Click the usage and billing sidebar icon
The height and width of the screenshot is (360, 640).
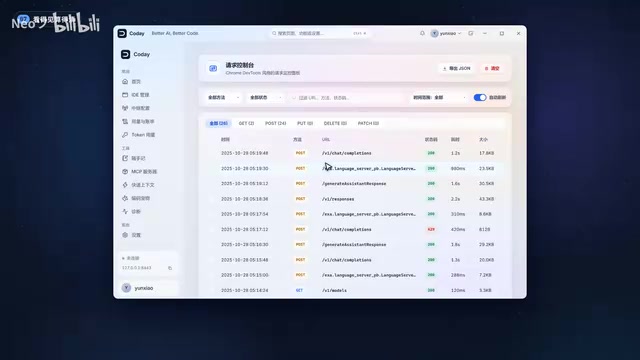pyautogui.click(x=125, y=121)
